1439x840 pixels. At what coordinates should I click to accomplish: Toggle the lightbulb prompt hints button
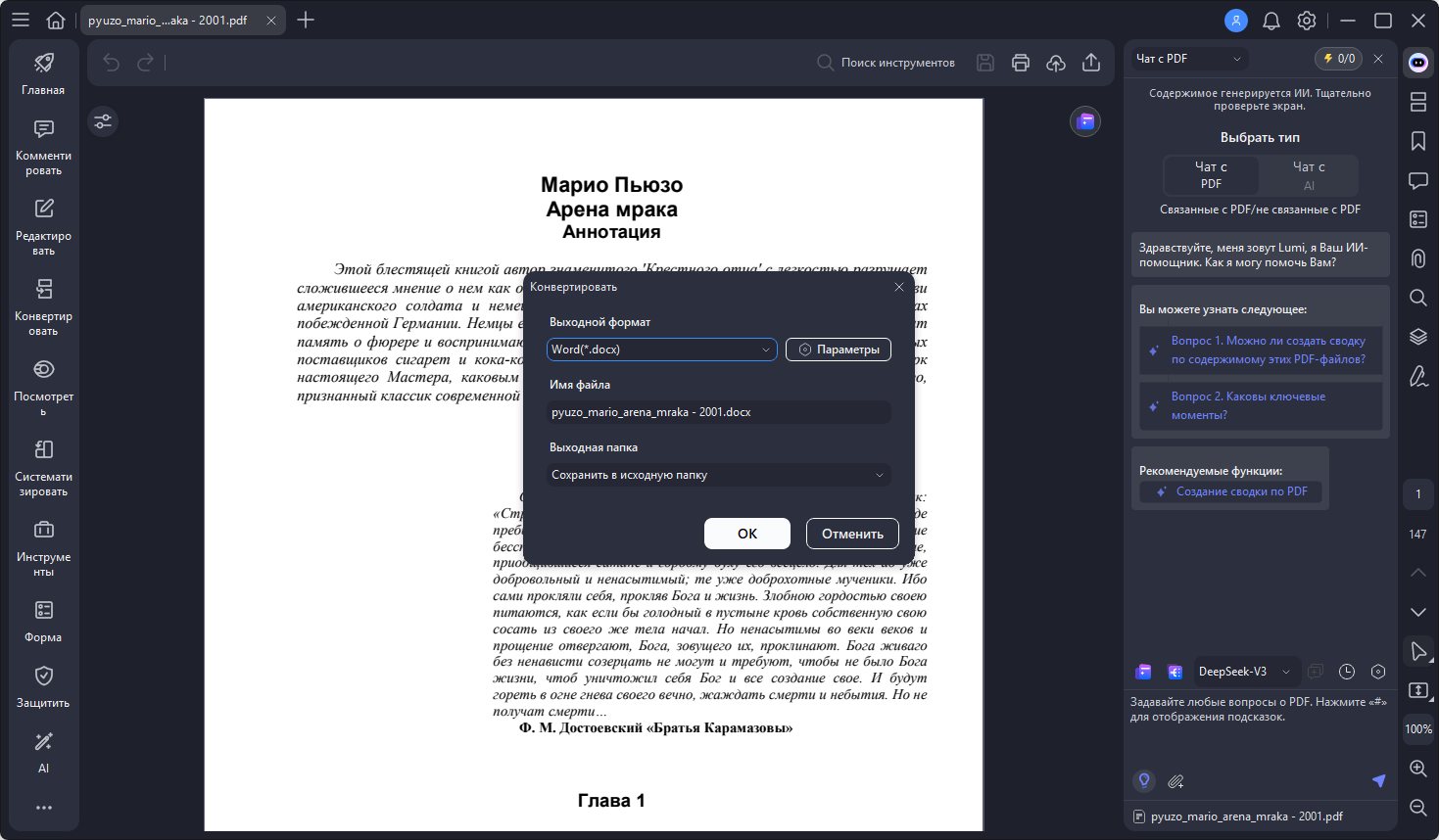click(x=1143, y=781)
